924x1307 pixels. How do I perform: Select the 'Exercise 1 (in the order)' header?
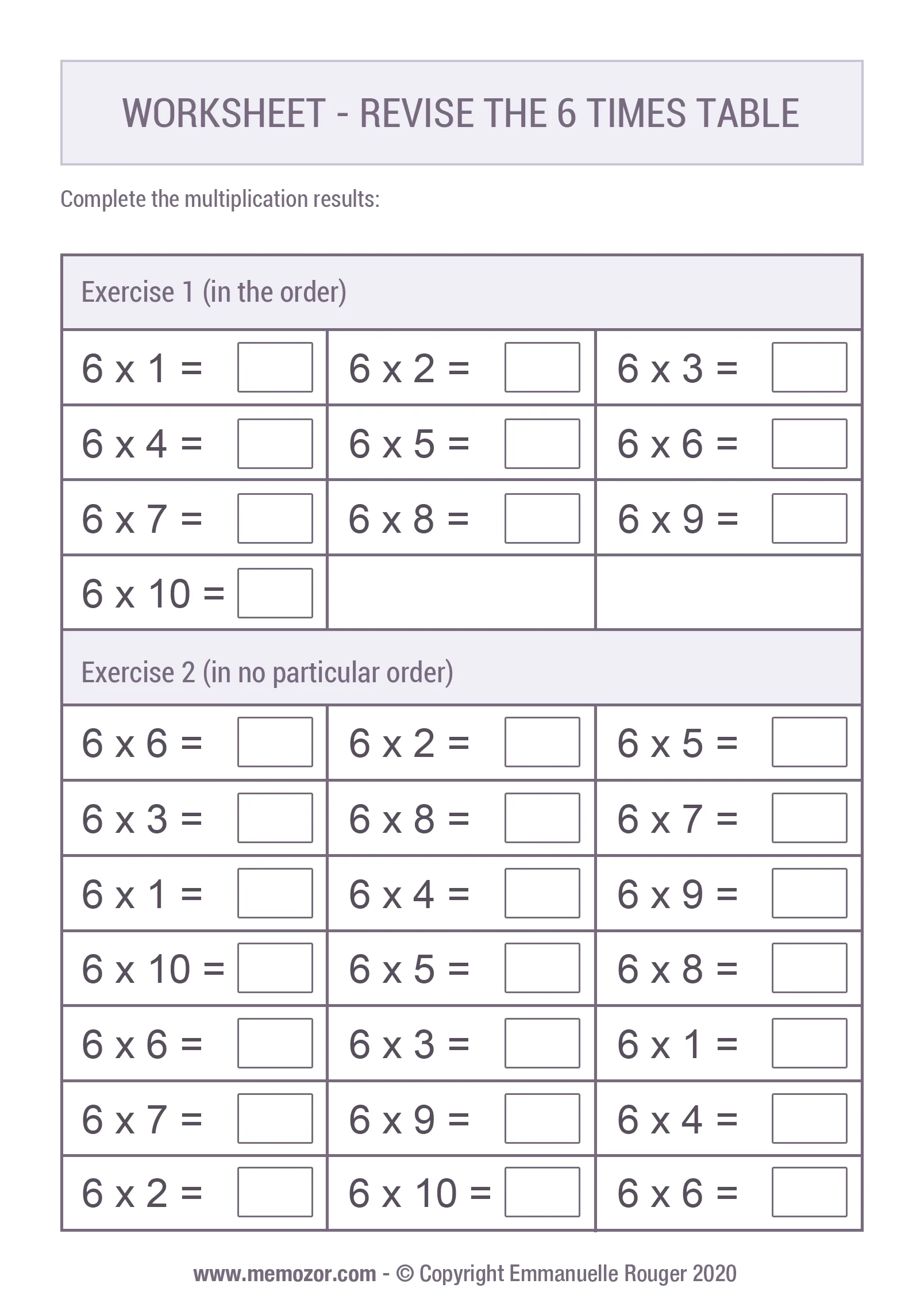[x=214, y=292]
